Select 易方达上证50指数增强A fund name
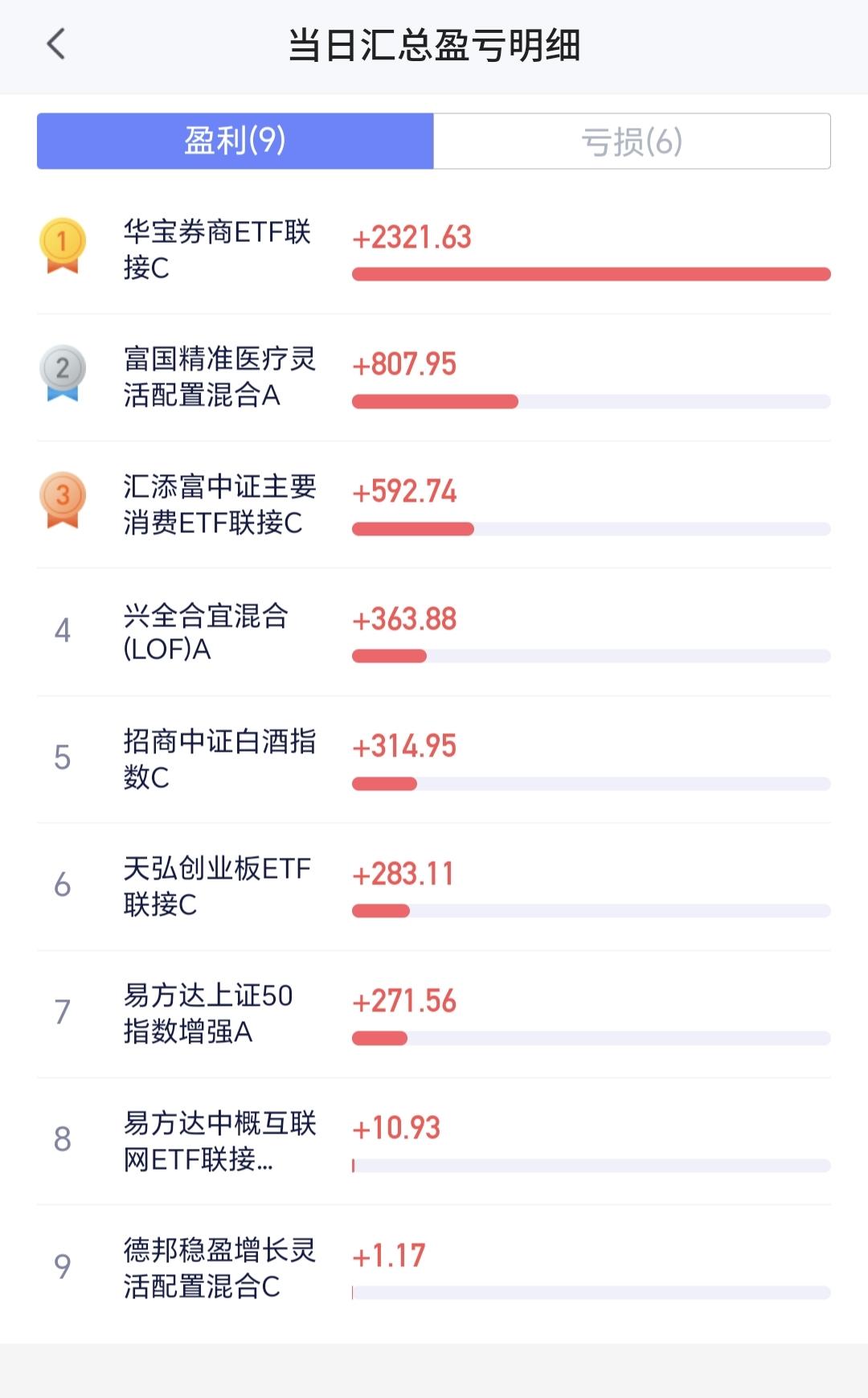 click(208, 1013)
